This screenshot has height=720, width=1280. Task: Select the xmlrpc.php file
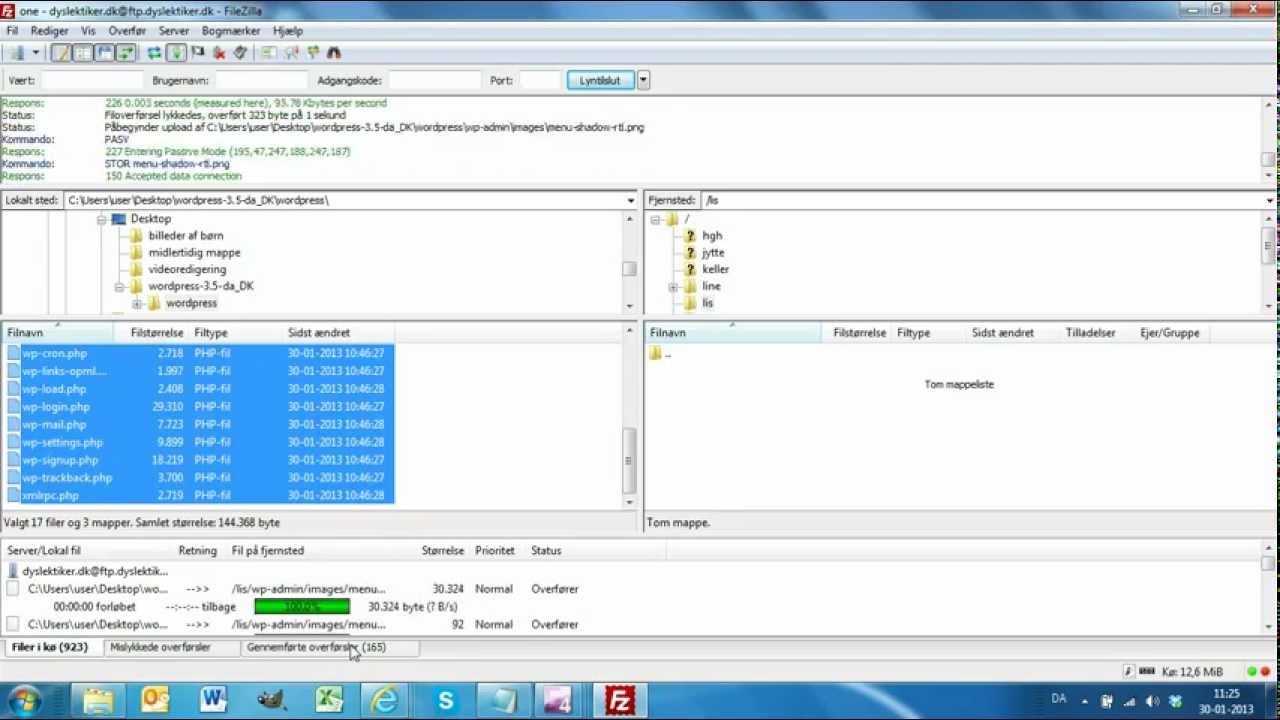(50, 496)
